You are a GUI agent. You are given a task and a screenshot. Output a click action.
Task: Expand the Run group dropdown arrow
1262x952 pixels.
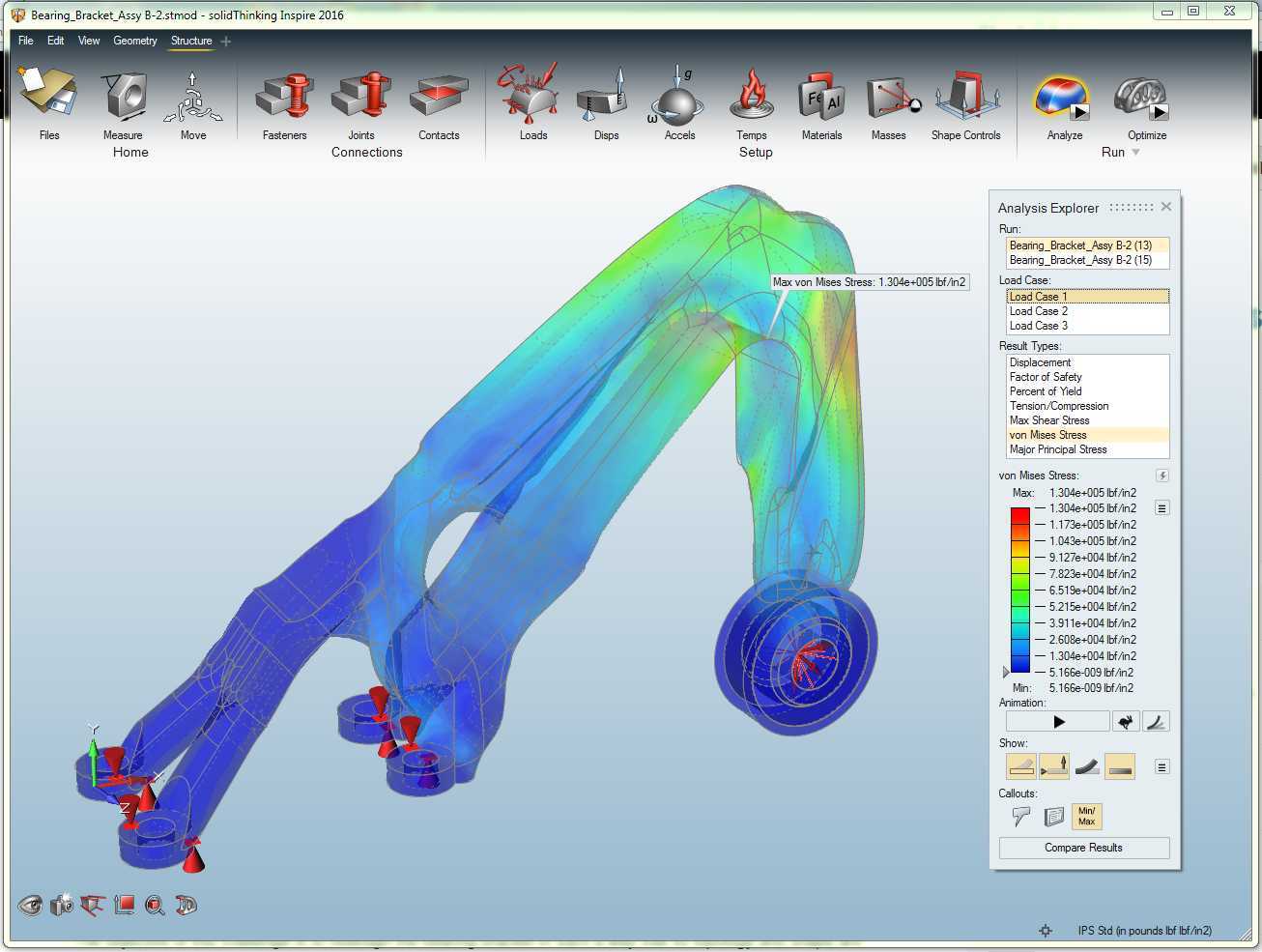1135,153
